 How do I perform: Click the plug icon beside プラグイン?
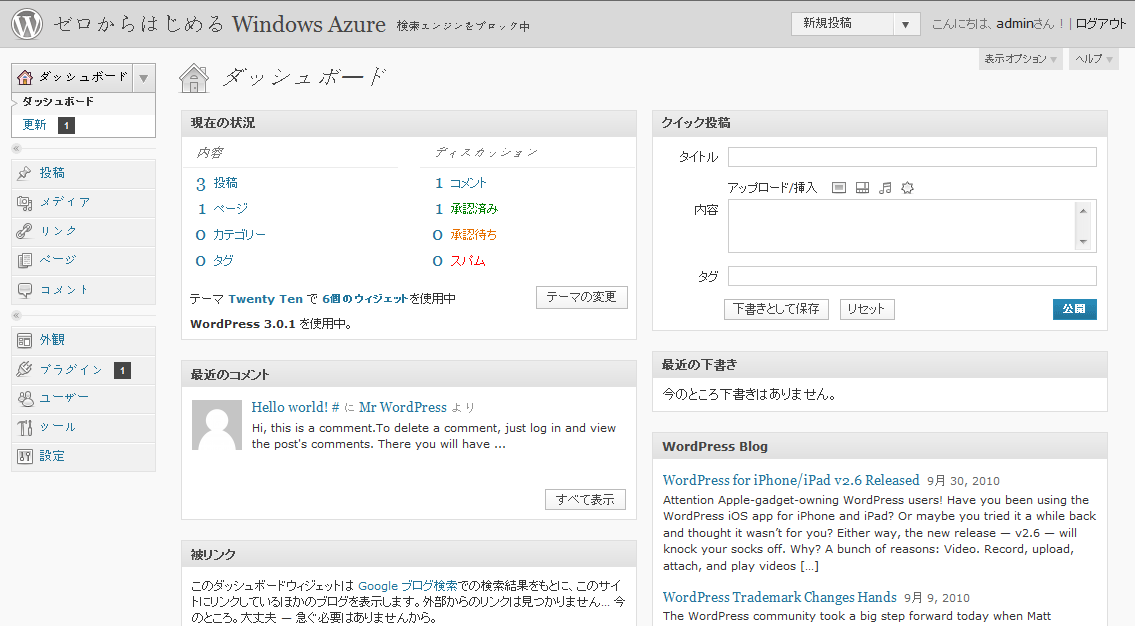(25, 369)
